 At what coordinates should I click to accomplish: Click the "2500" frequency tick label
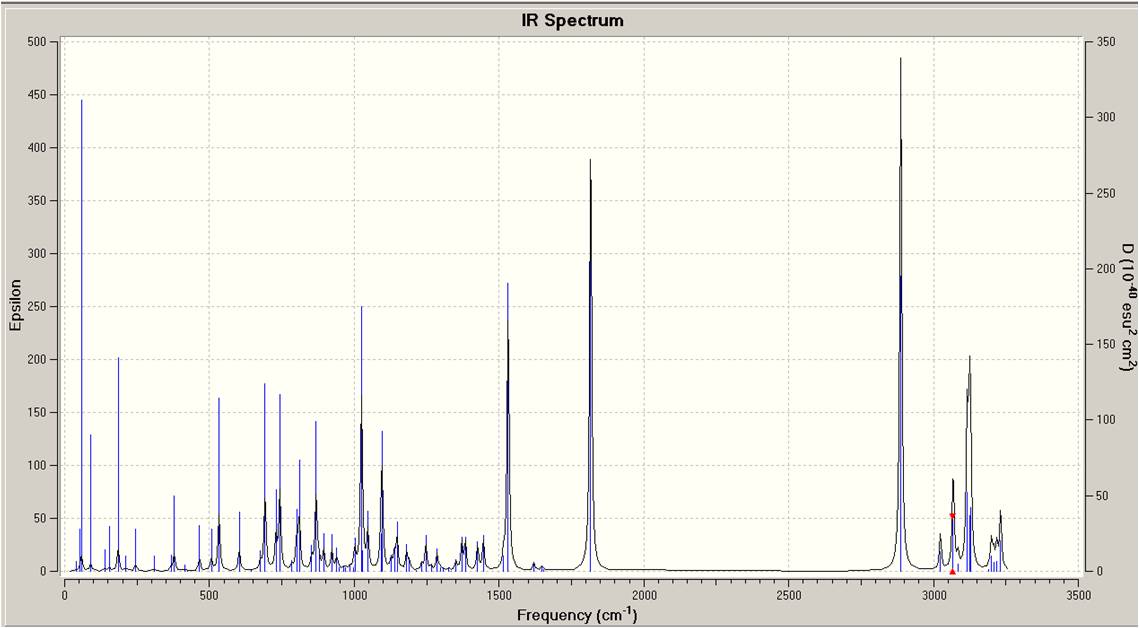(x=789, y=596)
